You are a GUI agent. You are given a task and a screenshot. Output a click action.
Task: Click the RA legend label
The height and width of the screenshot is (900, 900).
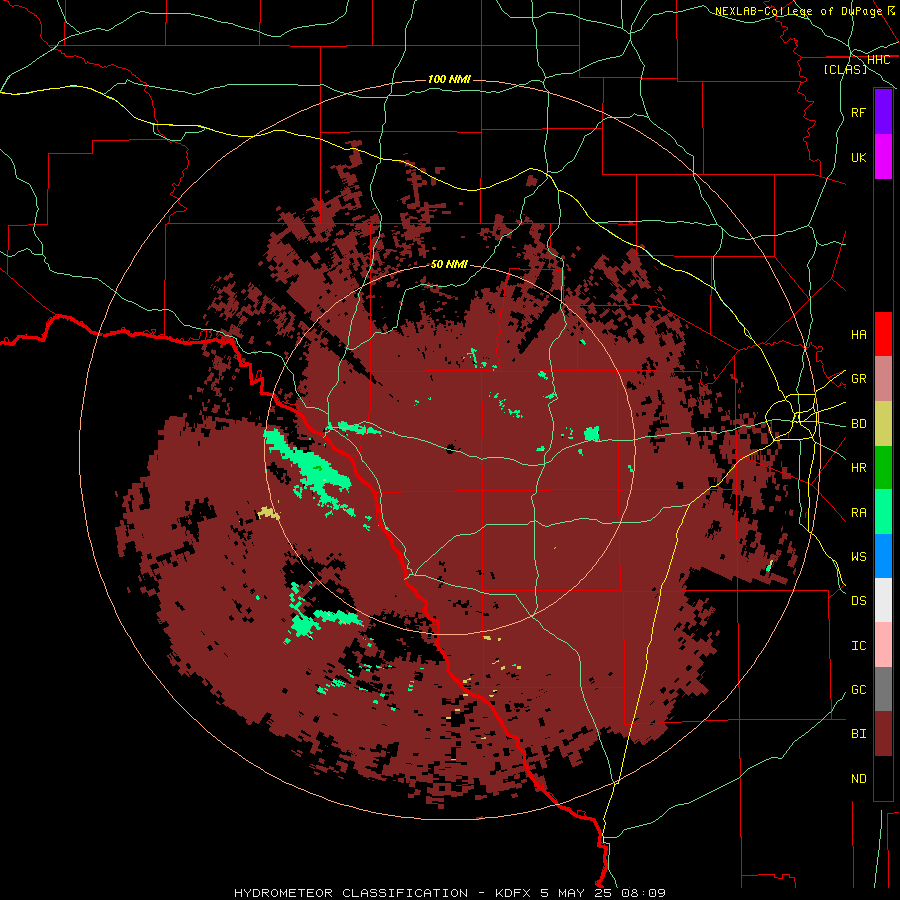click(858, 513)
